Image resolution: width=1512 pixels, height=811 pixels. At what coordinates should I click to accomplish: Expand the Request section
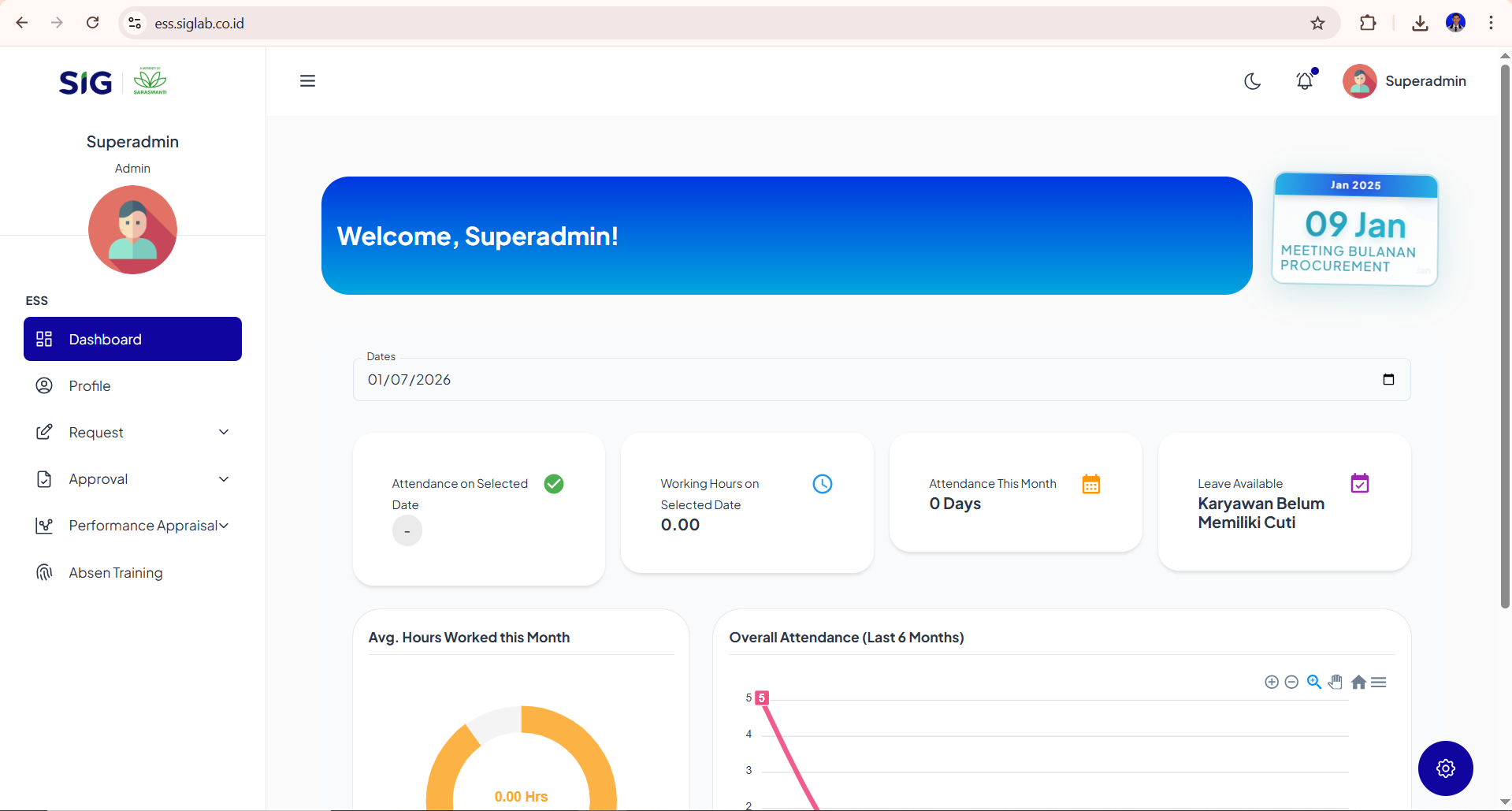coord(225,432)
